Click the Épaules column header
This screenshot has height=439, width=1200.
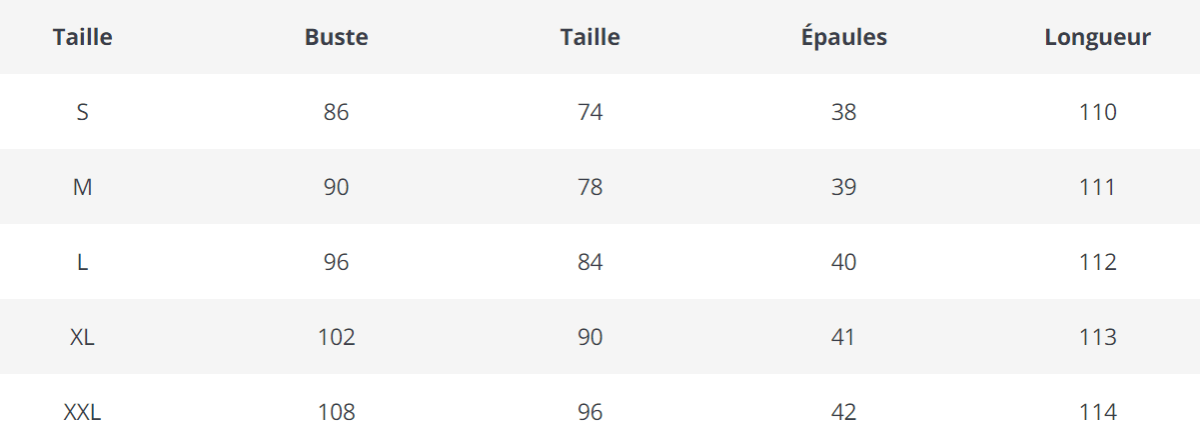click(844, 38)
